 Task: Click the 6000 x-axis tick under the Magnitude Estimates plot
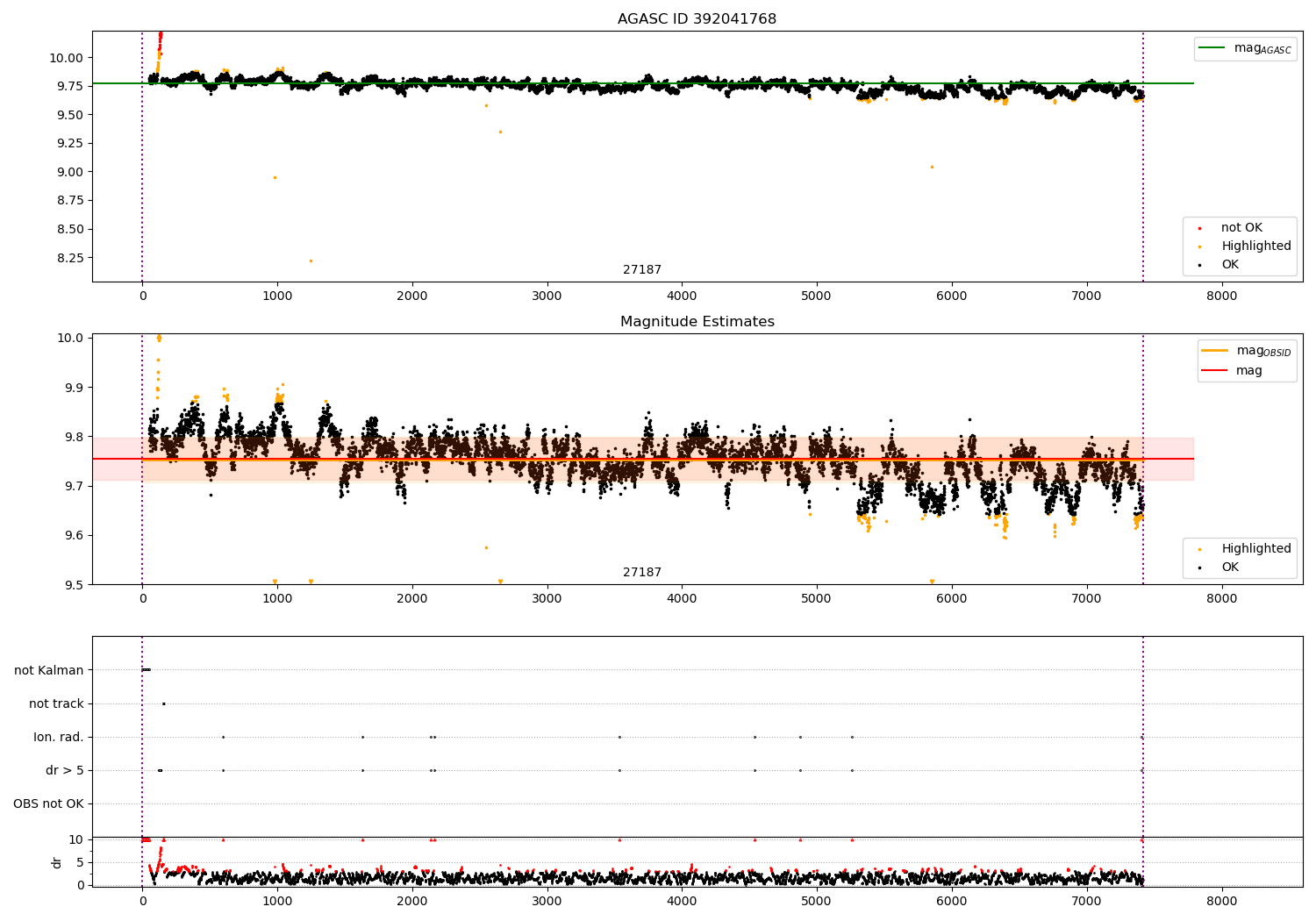[x=952, y=598]
